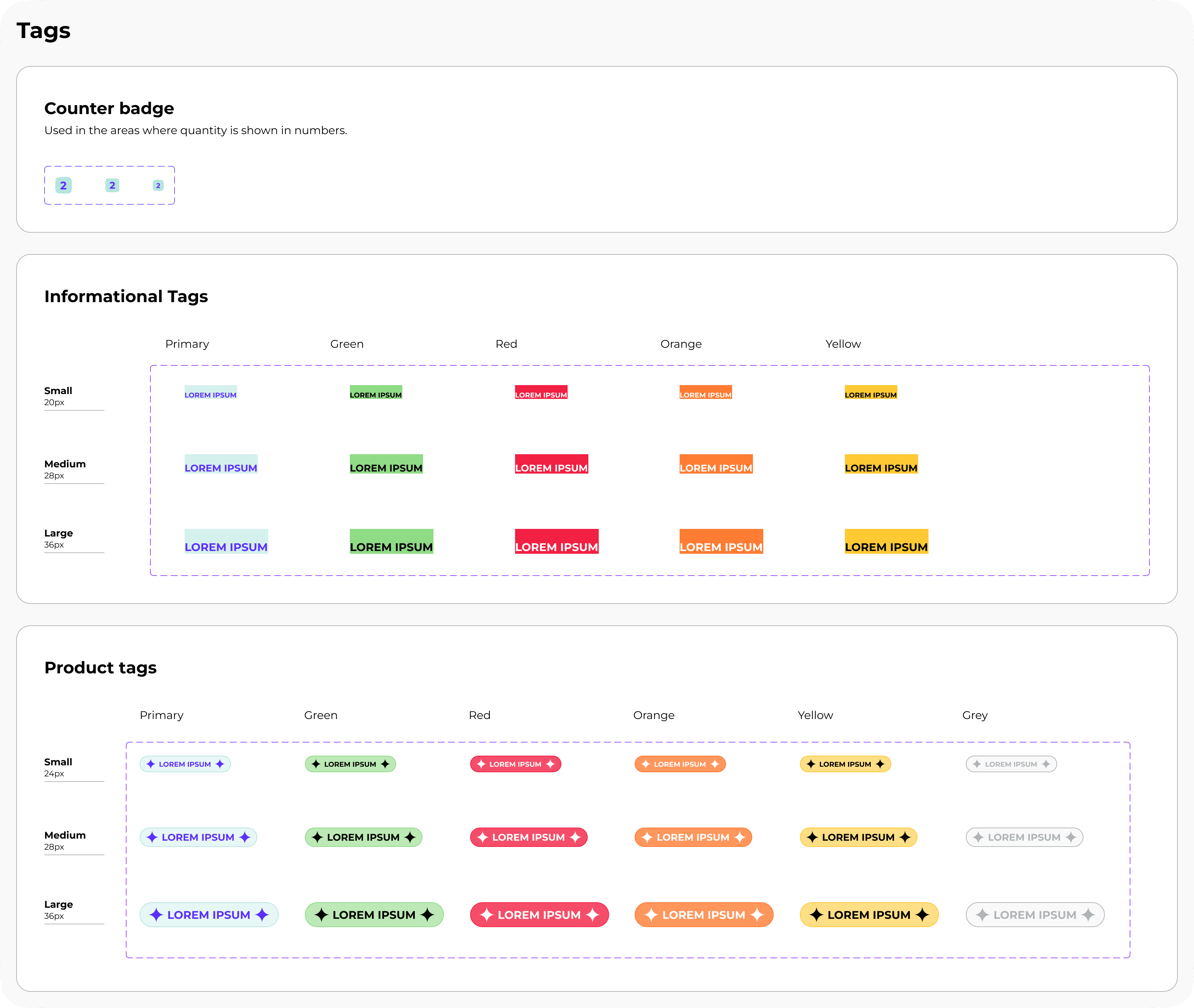Click left star icon on large red product tag
This screenshot has height=1008, width=1194.
[x=486, y=915]
